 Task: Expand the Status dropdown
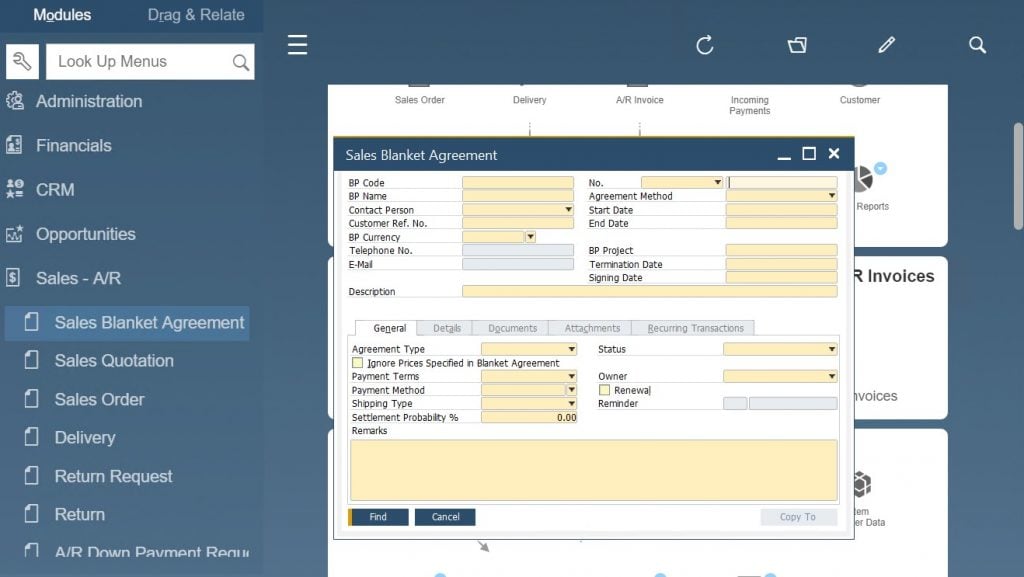point(831,349)
